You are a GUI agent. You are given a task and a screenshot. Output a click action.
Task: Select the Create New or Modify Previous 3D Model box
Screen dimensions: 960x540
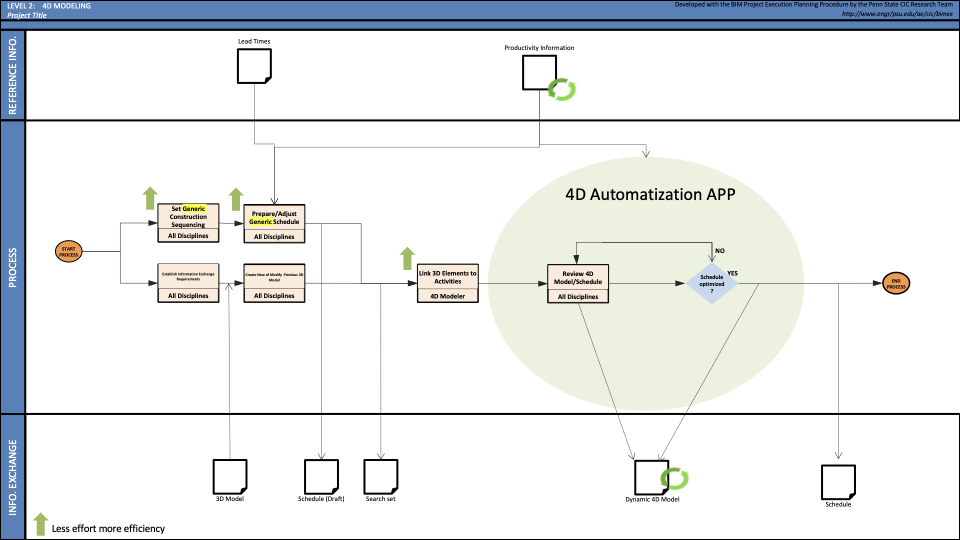pyautogui.click(x=274, y=283)
